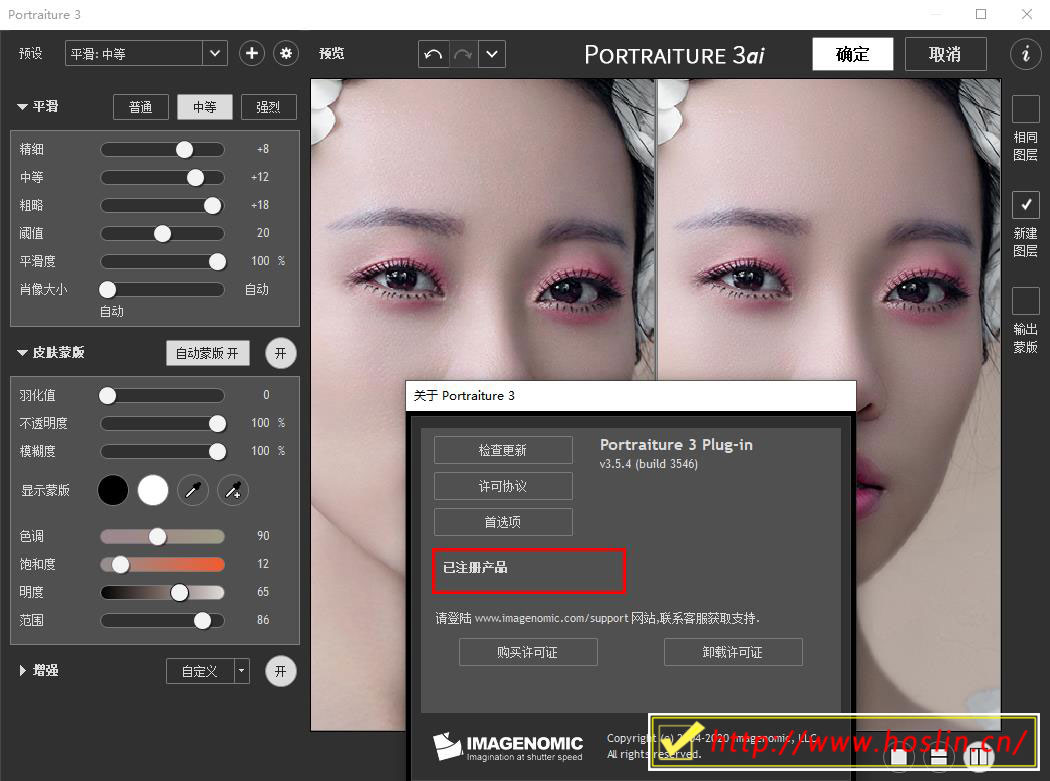Viewport: 1050px width, 781px height.
Task: Add a new preset with the plus icon
Action: 252,54
